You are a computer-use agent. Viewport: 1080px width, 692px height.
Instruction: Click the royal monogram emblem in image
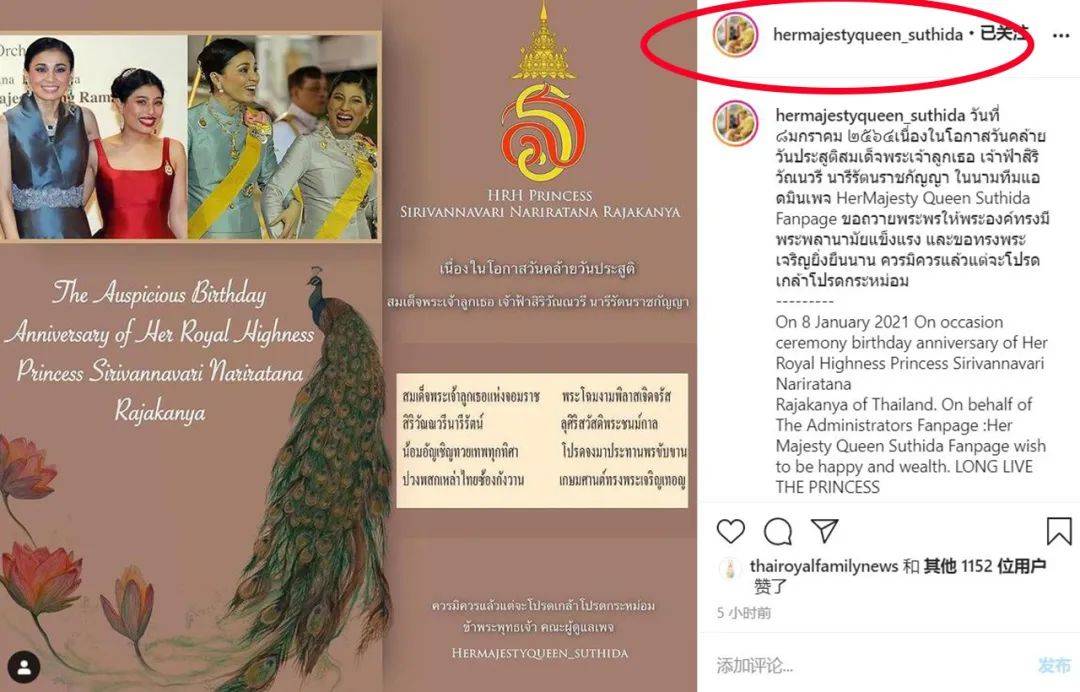tap(544, 95)
